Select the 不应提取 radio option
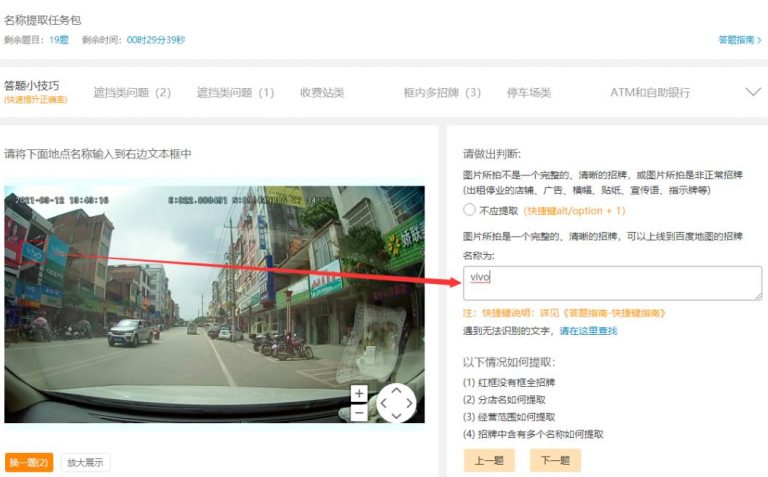768x477 pixels. pyautogui.click(x=470, y=211)
